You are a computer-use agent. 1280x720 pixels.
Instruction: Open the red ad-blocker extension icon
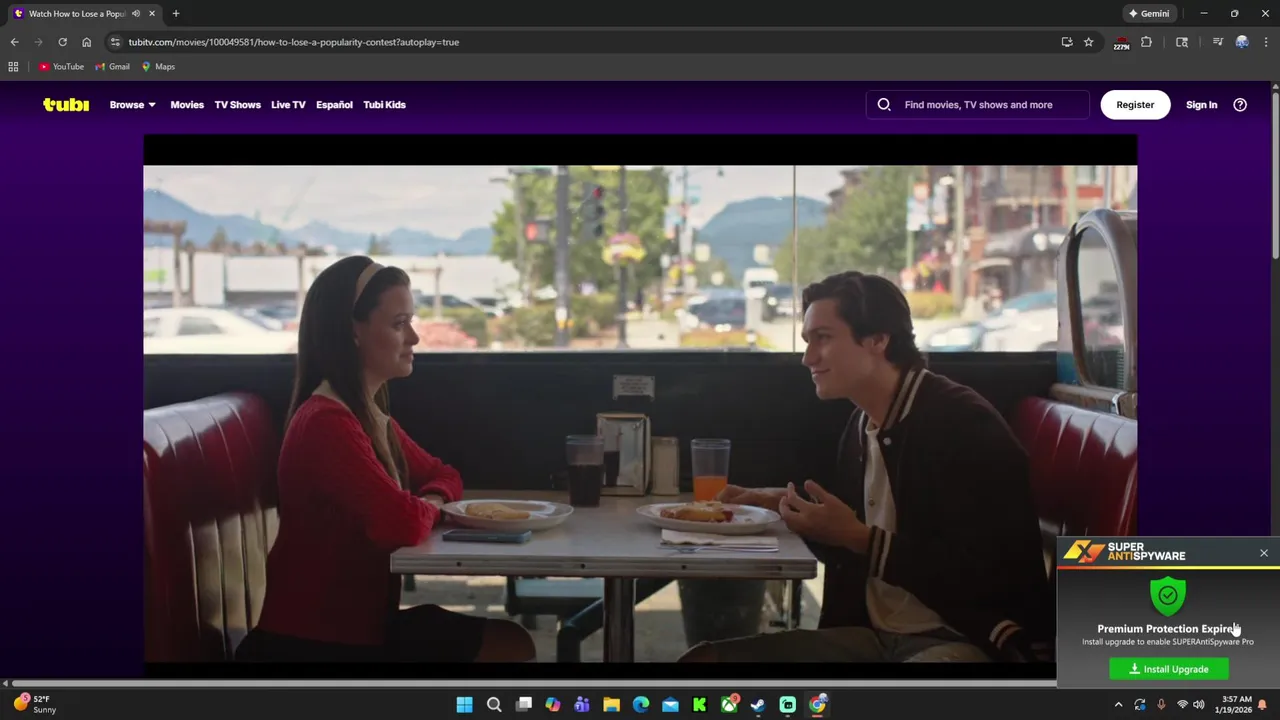[x=1121, y=42]
